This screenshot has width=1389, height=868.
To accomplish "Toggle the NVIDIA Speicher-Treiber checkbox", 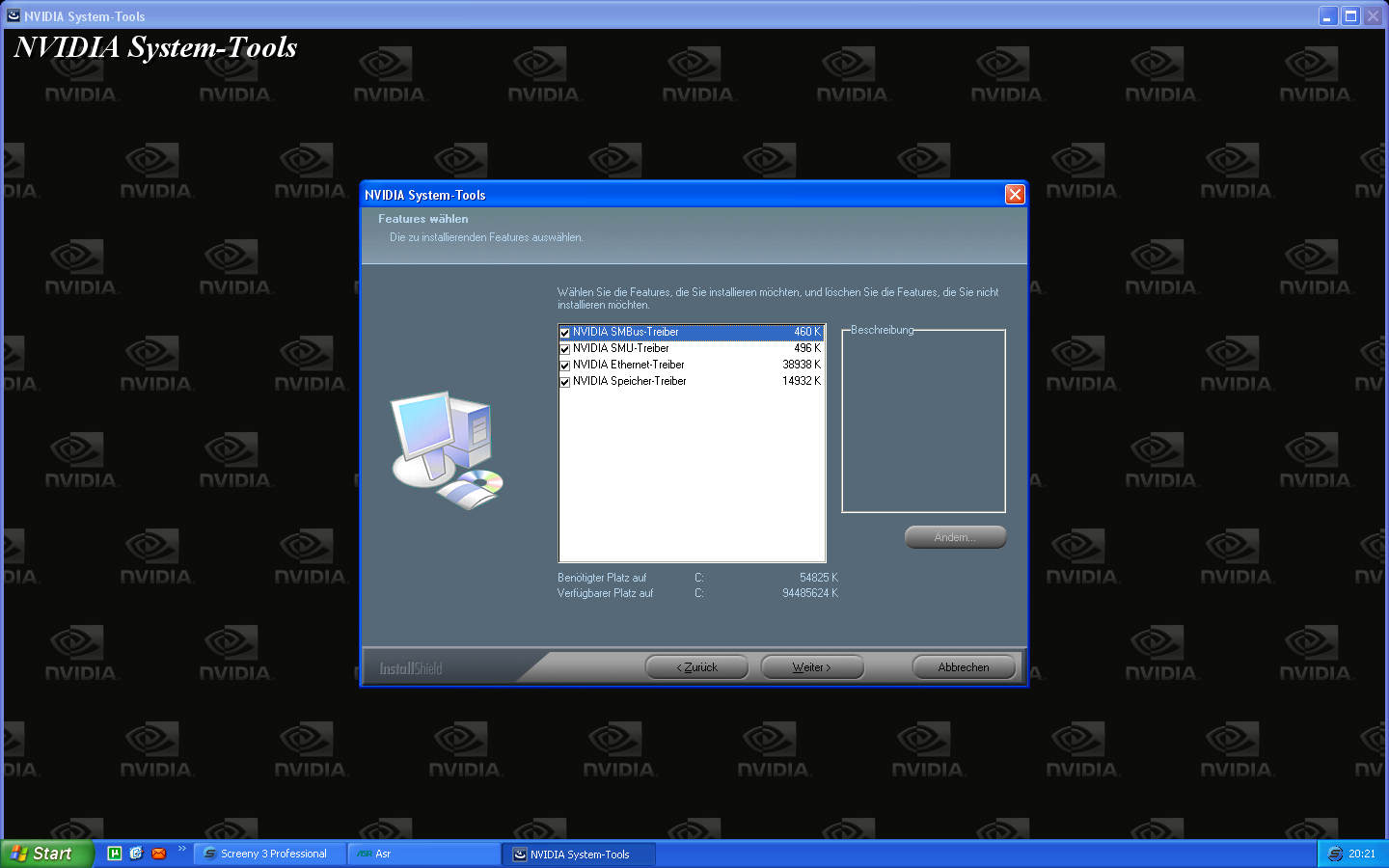I will (565, 382).
